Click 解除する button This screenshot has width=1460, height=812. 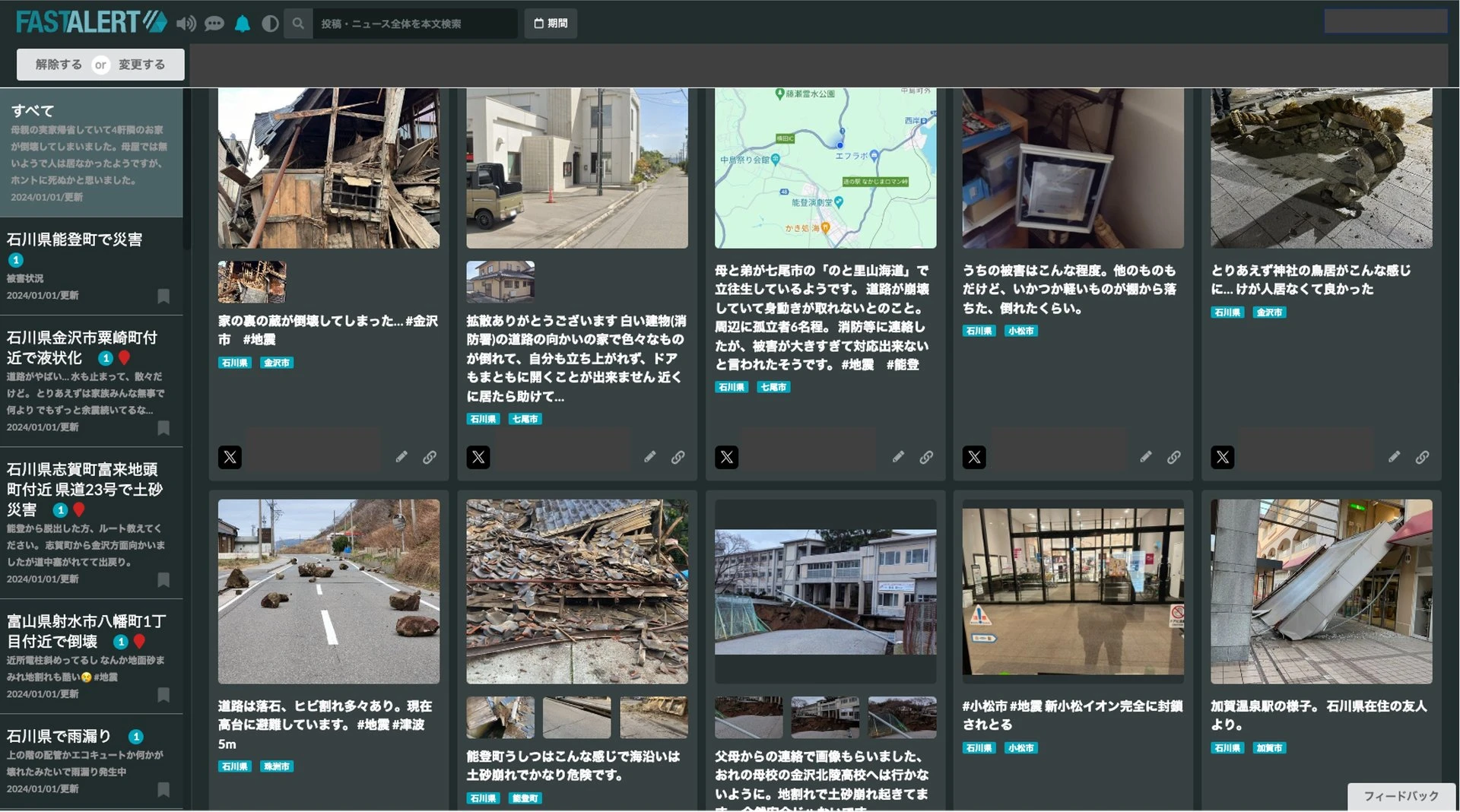59,65
